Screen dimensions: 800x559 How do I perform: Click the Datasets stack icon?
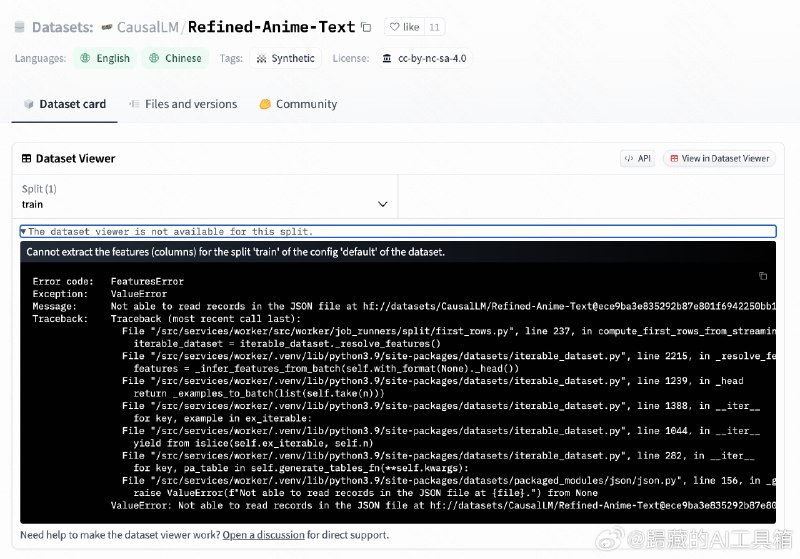coord(19,27)
